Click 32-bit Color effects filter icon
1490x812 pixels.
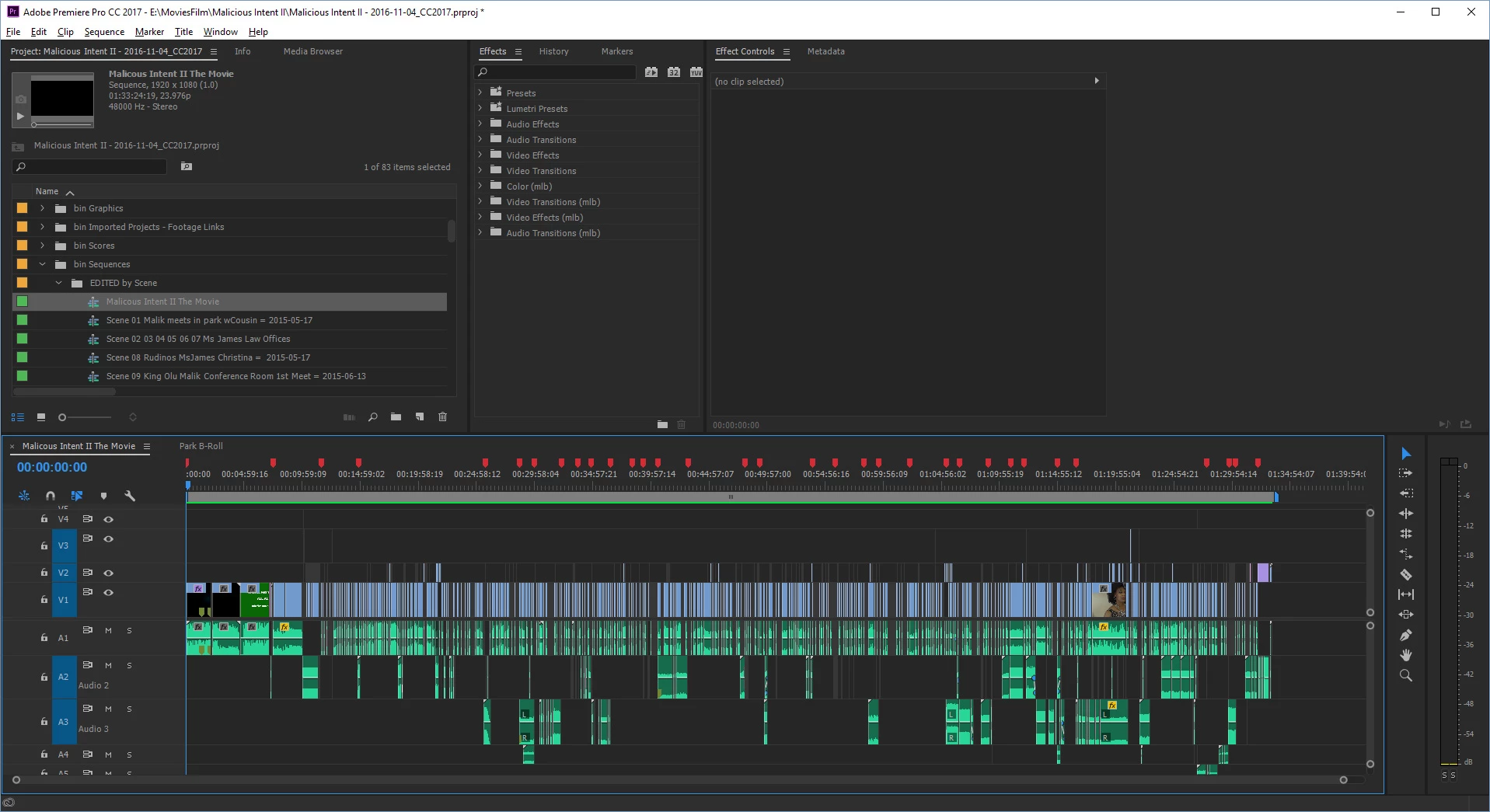pos(674,72)
